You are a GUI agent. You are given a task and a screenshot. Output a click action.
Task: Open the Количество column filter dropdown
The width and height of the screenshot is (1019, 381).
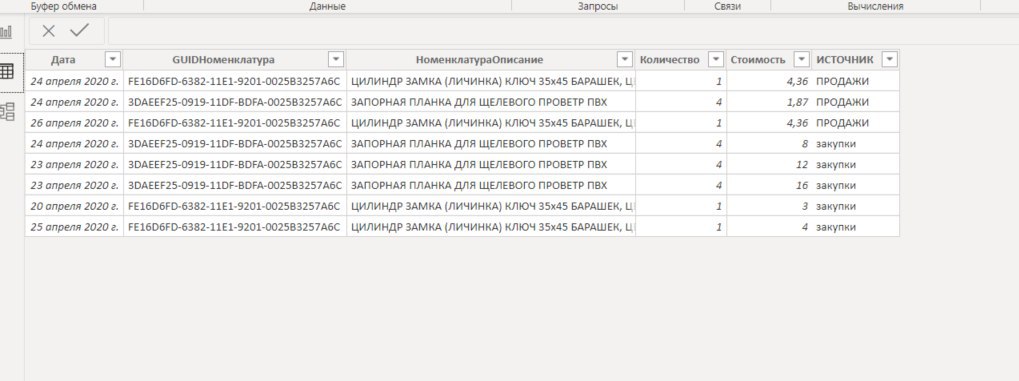[x=716, y=60]
